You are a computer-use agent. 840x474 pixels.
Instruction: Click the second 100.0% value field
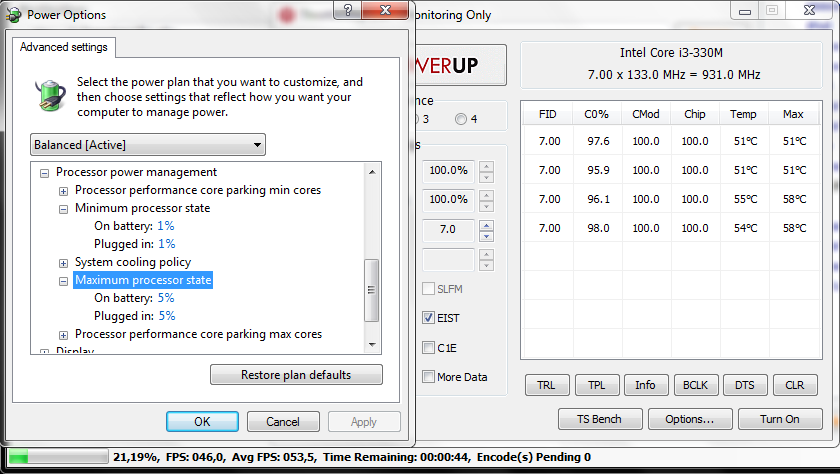coord(448,199)
